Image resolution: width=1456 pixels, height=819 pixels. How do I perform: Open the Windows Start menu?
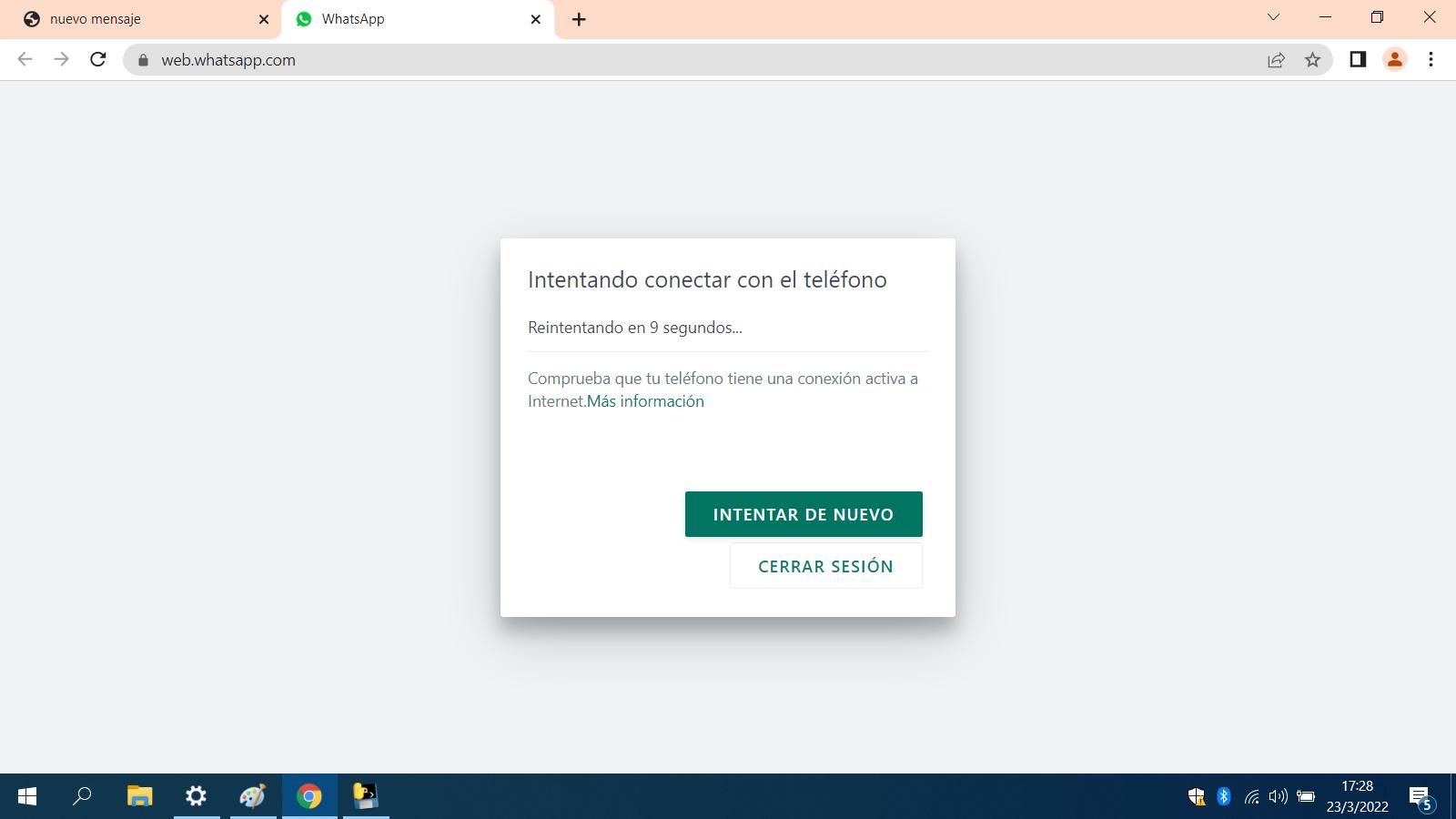point(27,796)
